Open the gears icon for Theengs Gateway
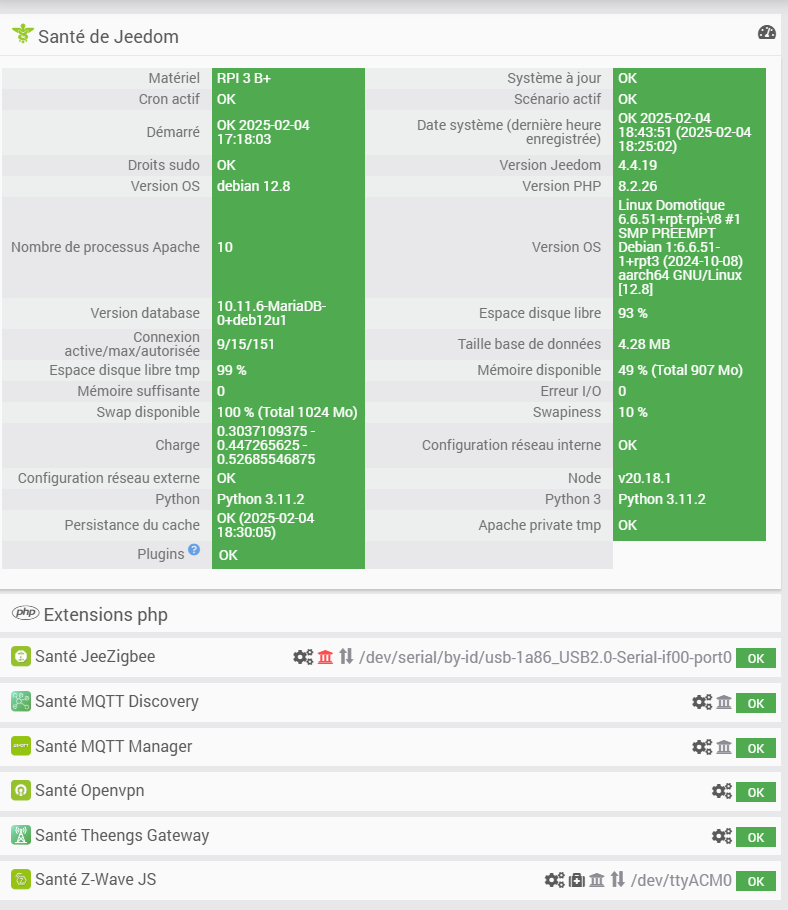Screen dimensions: 788x910 pos(722,836)
